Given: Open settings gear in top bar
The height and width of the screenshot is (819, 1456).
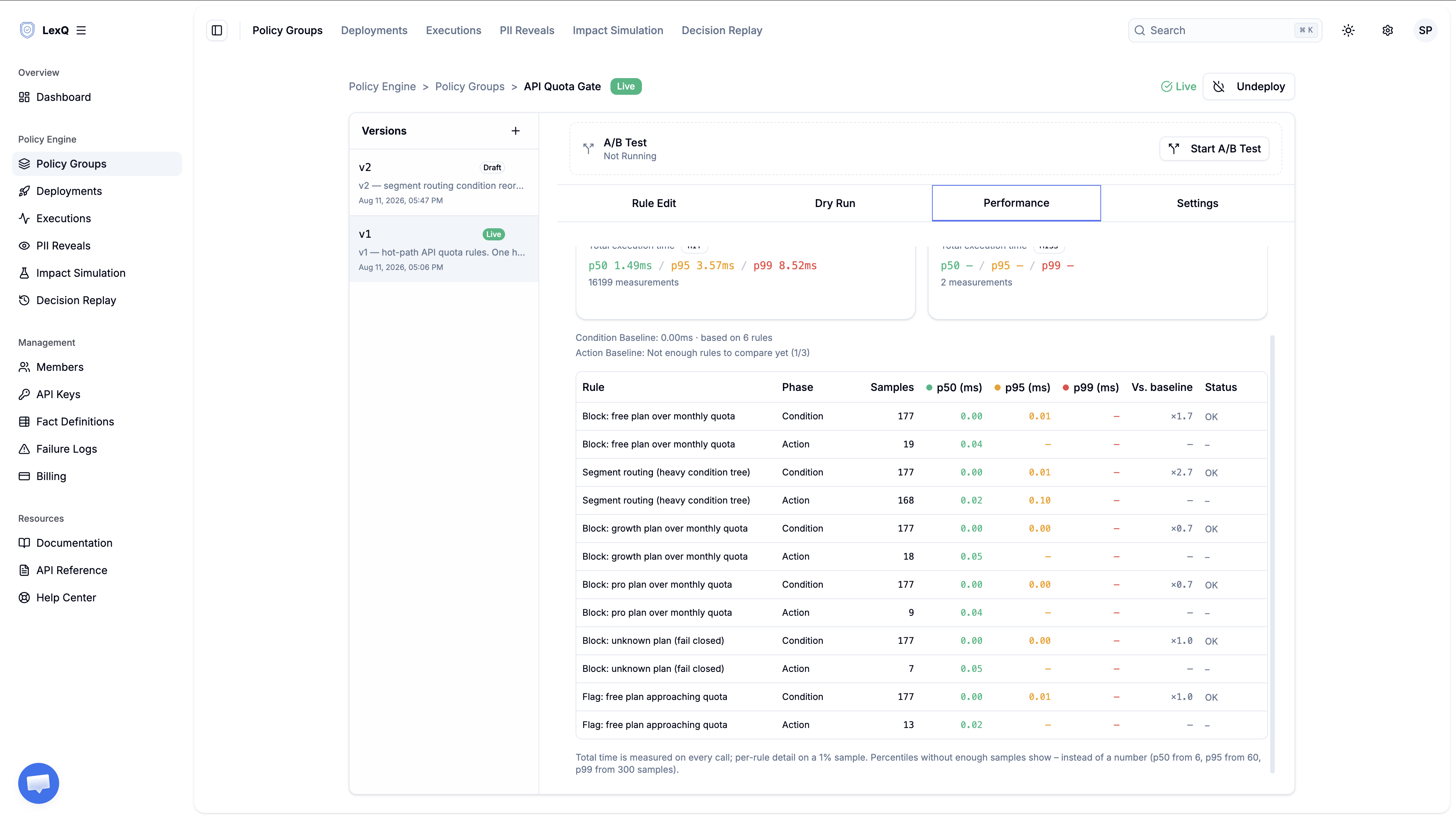Looking at the screenshot, I should (1388, 30).
